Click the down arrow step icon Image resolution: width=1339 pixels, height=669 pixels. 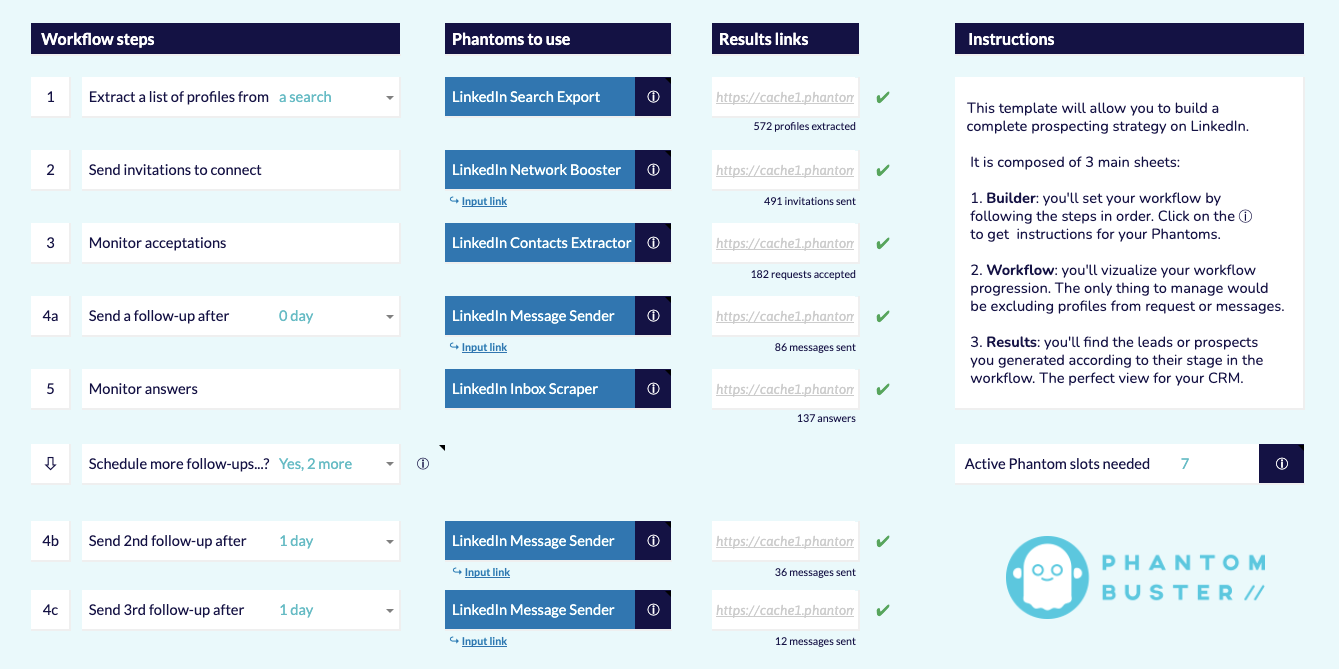tap(51, 464)
